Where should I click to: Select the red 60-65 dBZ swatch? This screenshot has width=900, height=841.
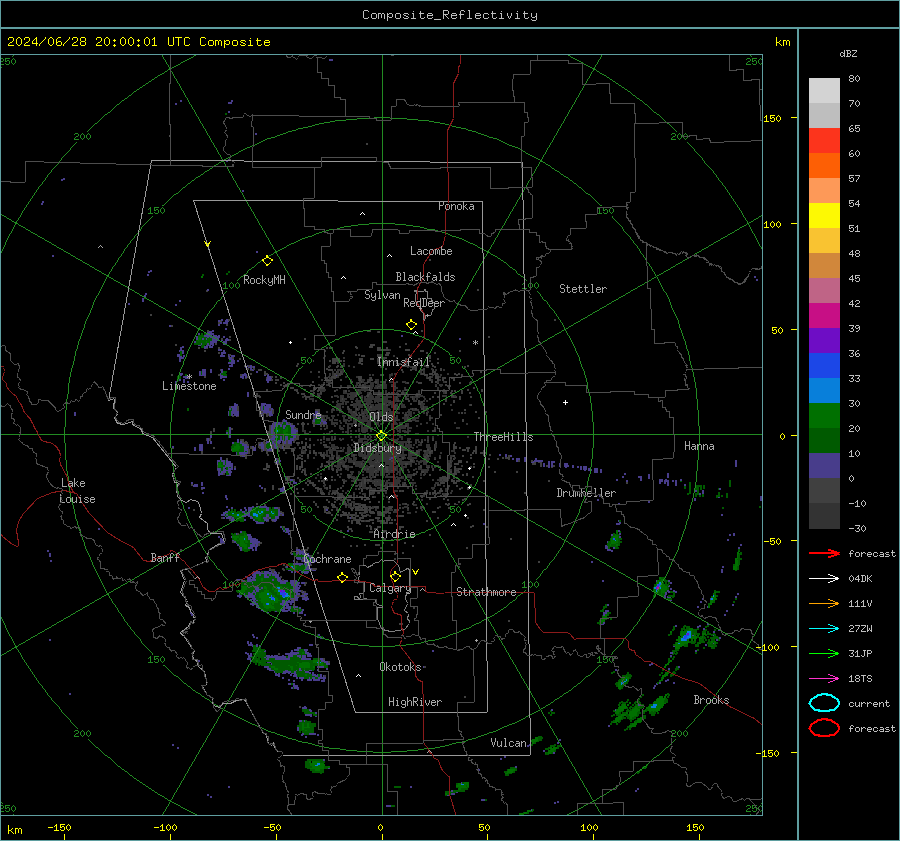[824, 141]
